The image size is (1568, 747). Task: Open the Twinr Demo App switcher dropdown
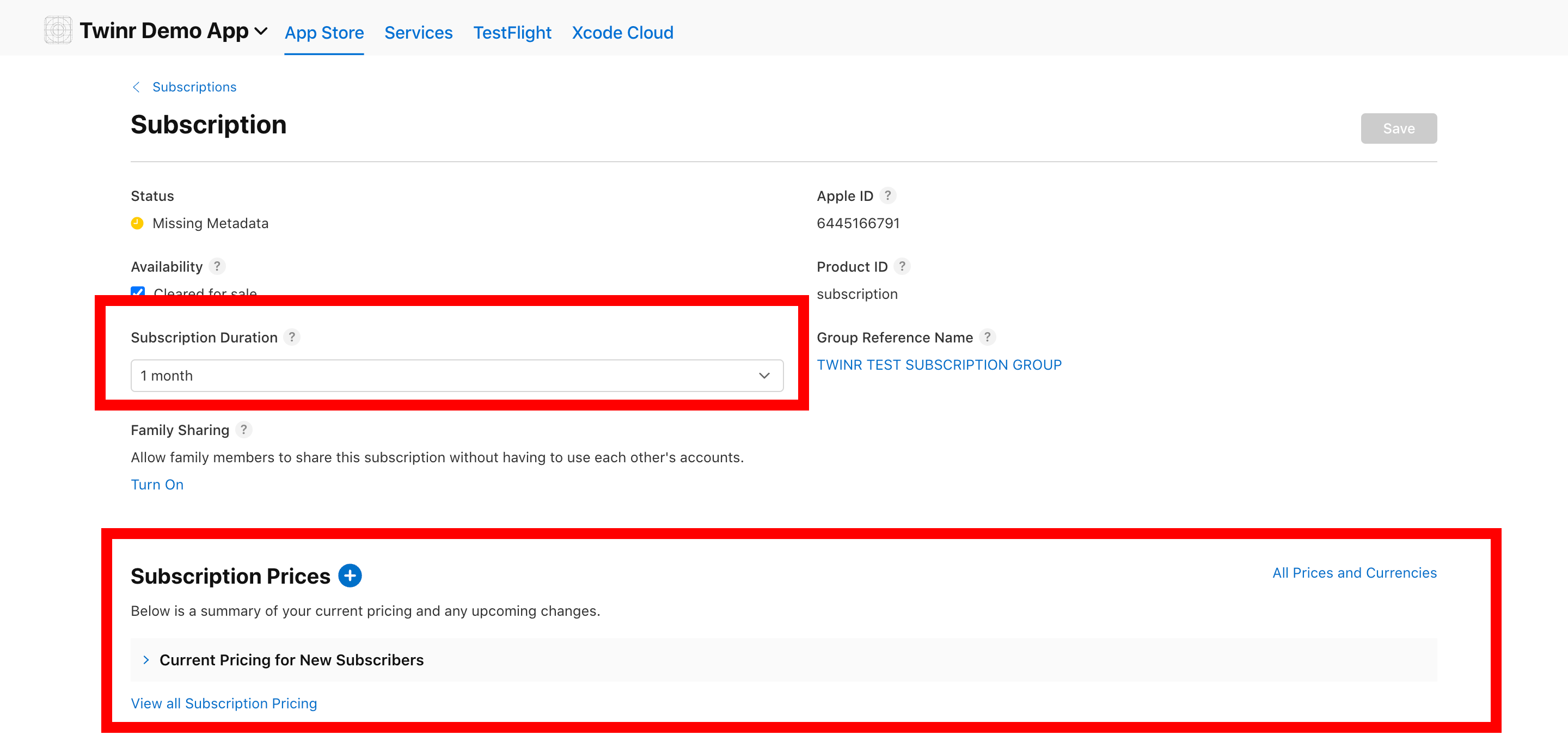tap(261, 31)
